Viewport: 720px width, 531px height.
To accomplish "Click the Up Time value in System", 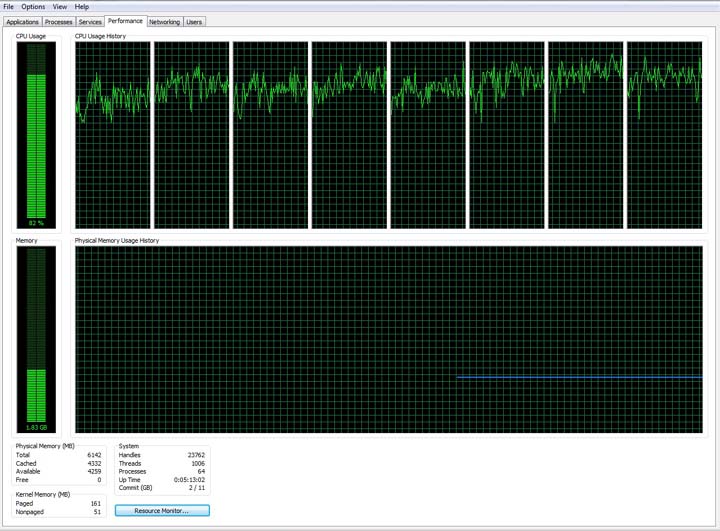I will (190, 480).
